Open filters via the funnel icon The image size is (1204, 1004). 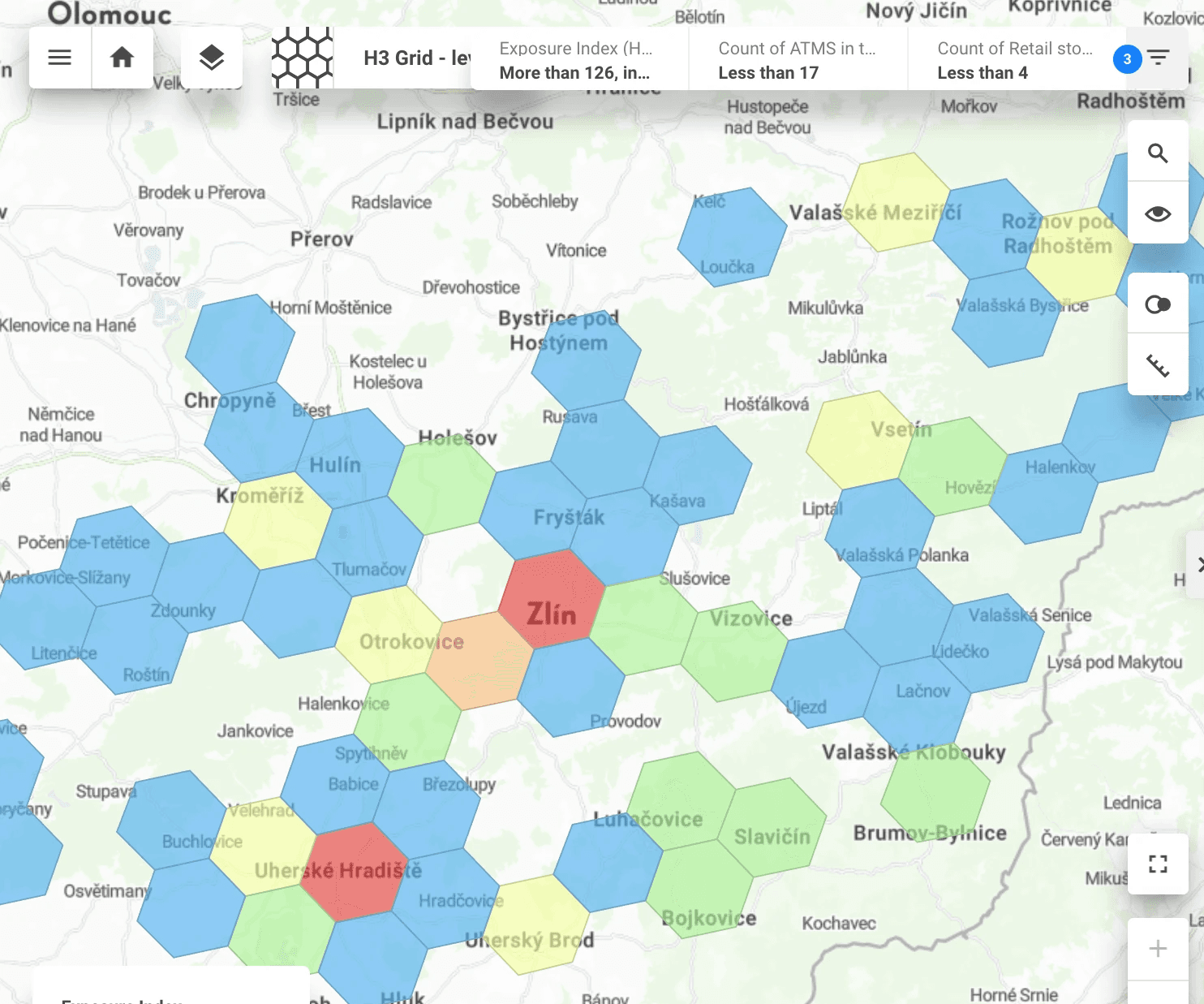(x=1158, y=57)
